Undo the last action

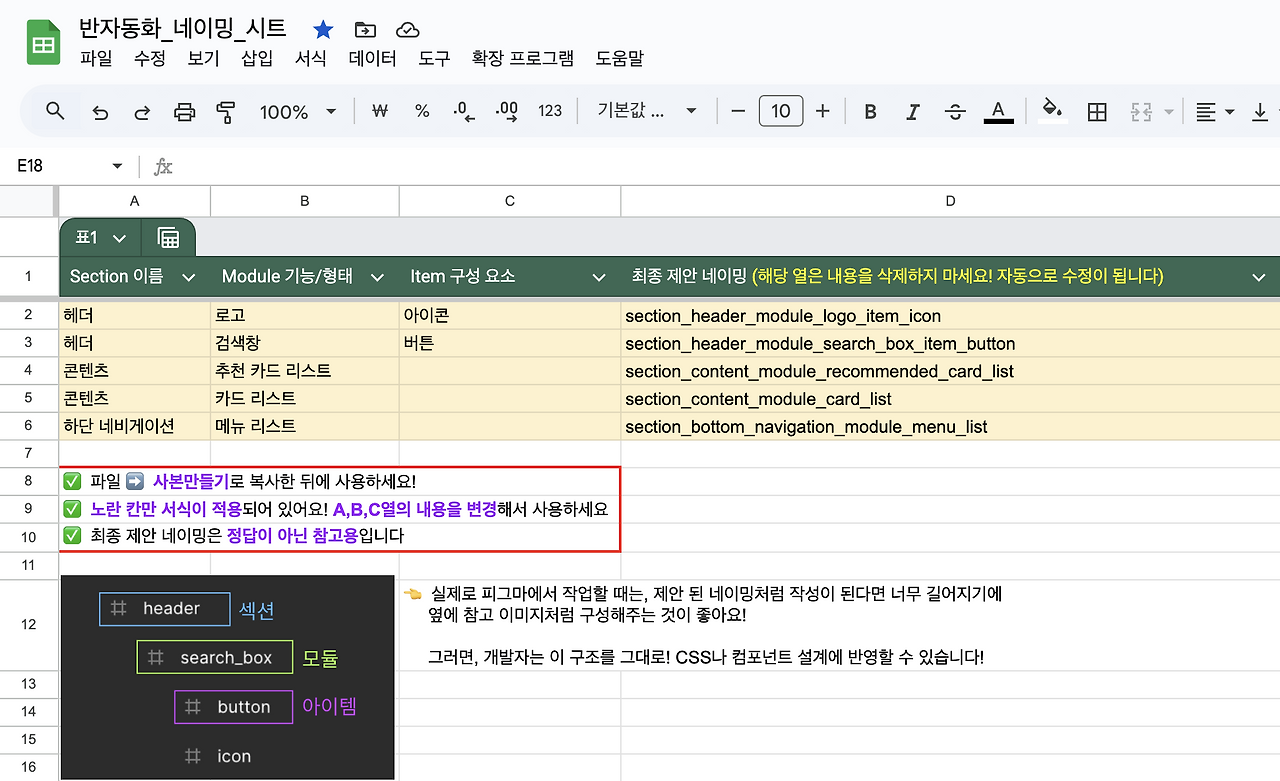pos(99,111)
